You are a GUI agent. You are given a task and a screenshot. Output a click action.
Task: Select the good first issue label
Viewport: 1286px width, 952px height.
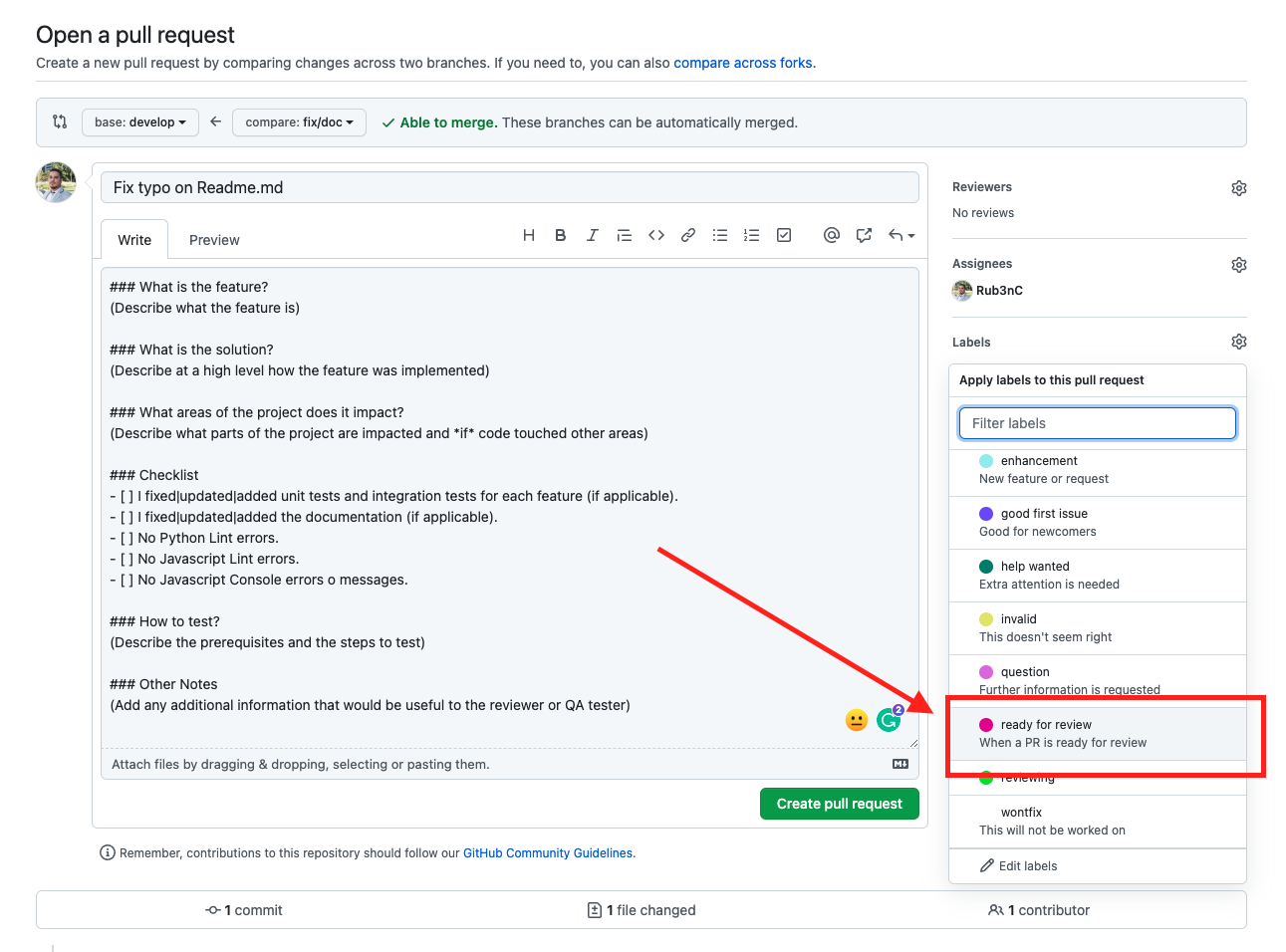(1098, 523)
